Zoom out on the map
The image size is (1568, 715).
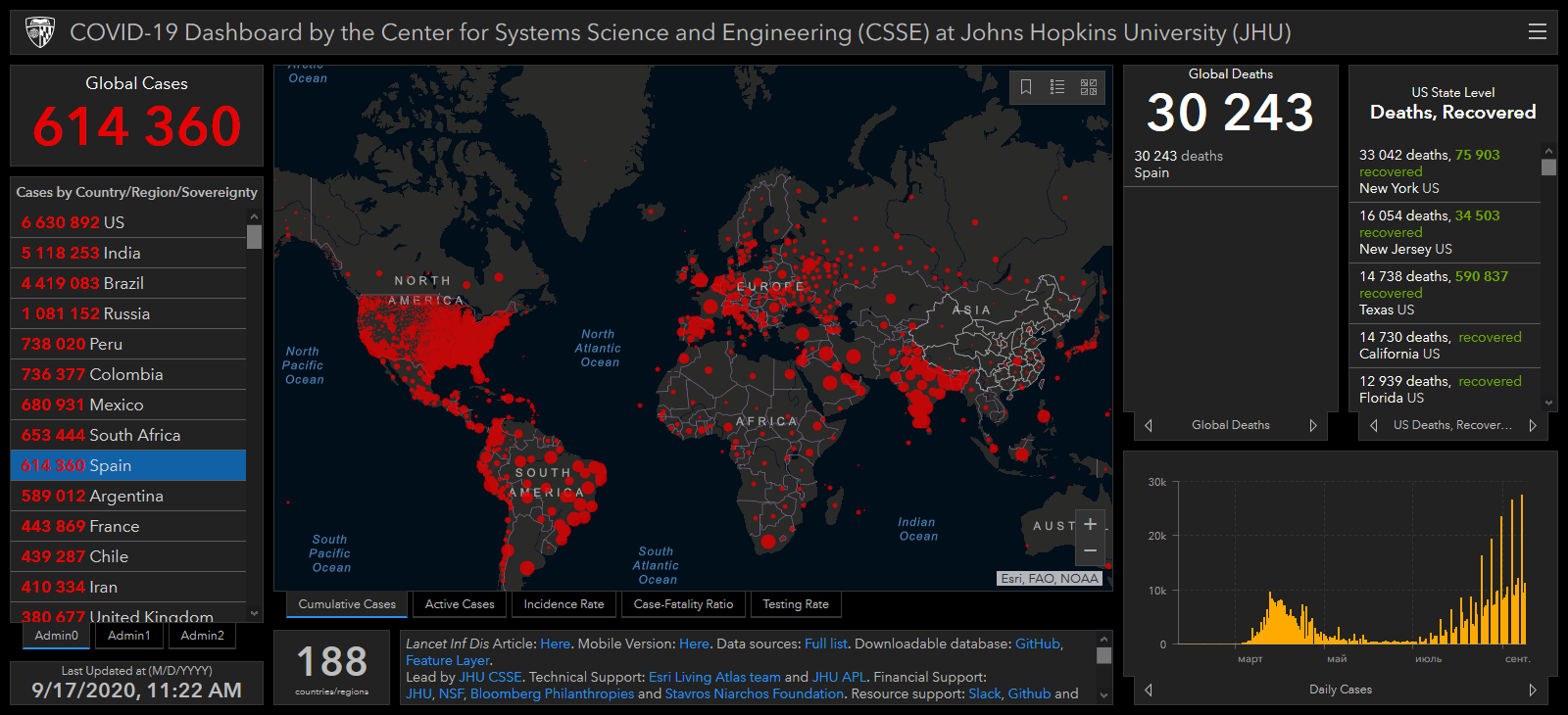pyautogui.click(x=1090, y=551)
